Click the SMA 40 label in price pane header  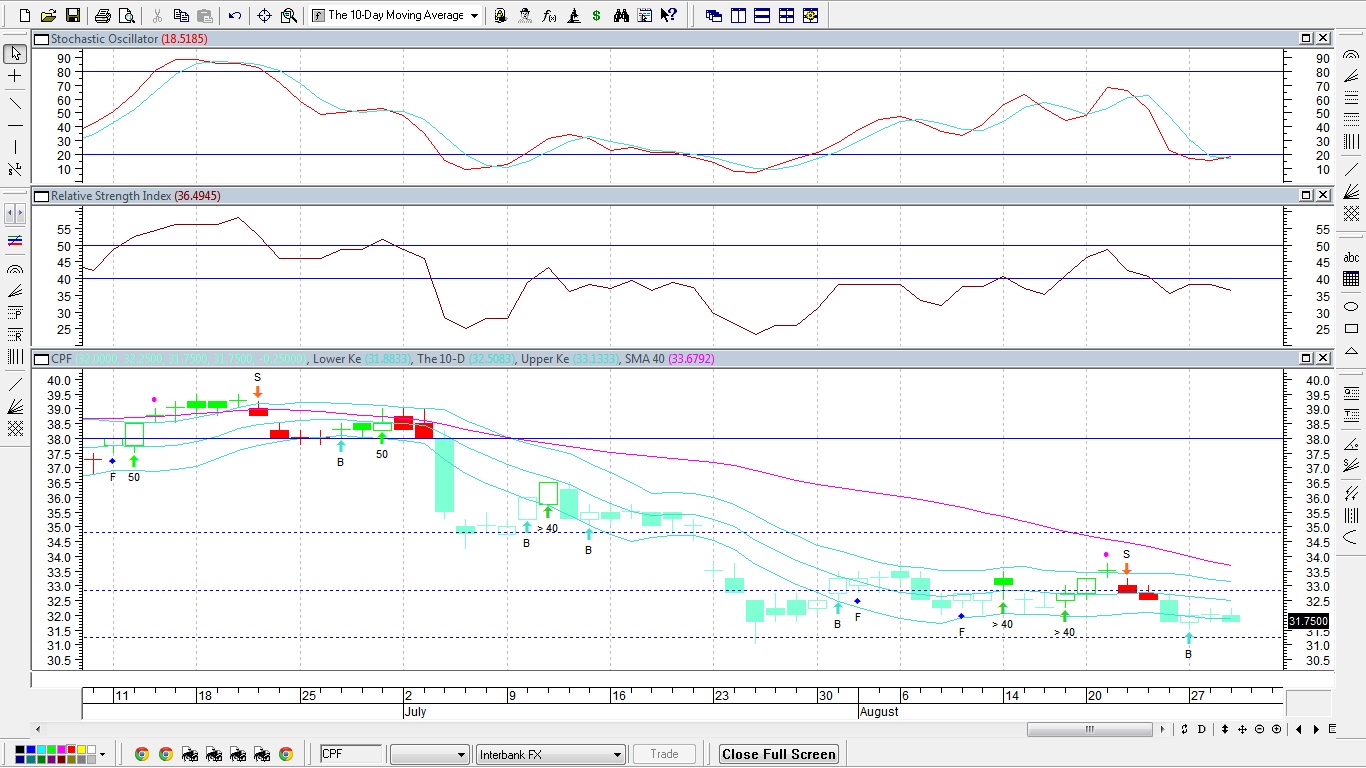[647, 358]
